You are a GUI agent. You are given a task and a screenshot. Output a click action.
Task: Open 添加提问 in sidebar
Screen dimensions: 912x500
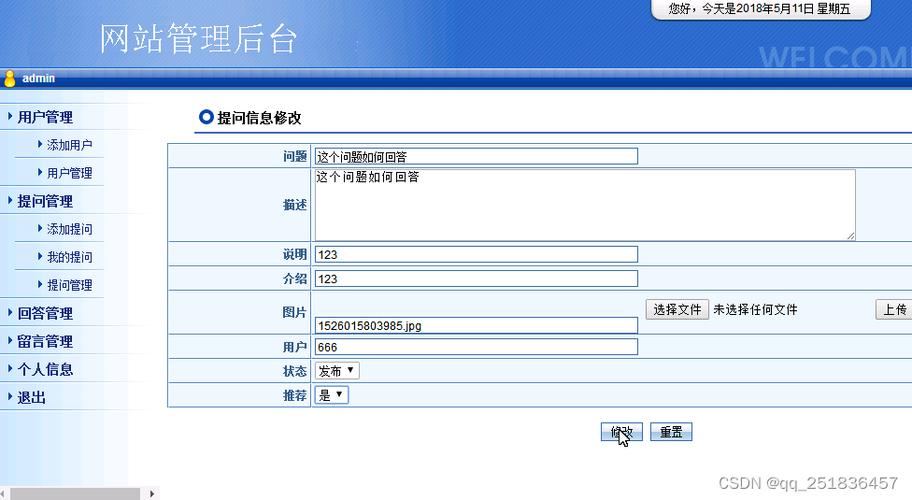[x=69, y=229]
